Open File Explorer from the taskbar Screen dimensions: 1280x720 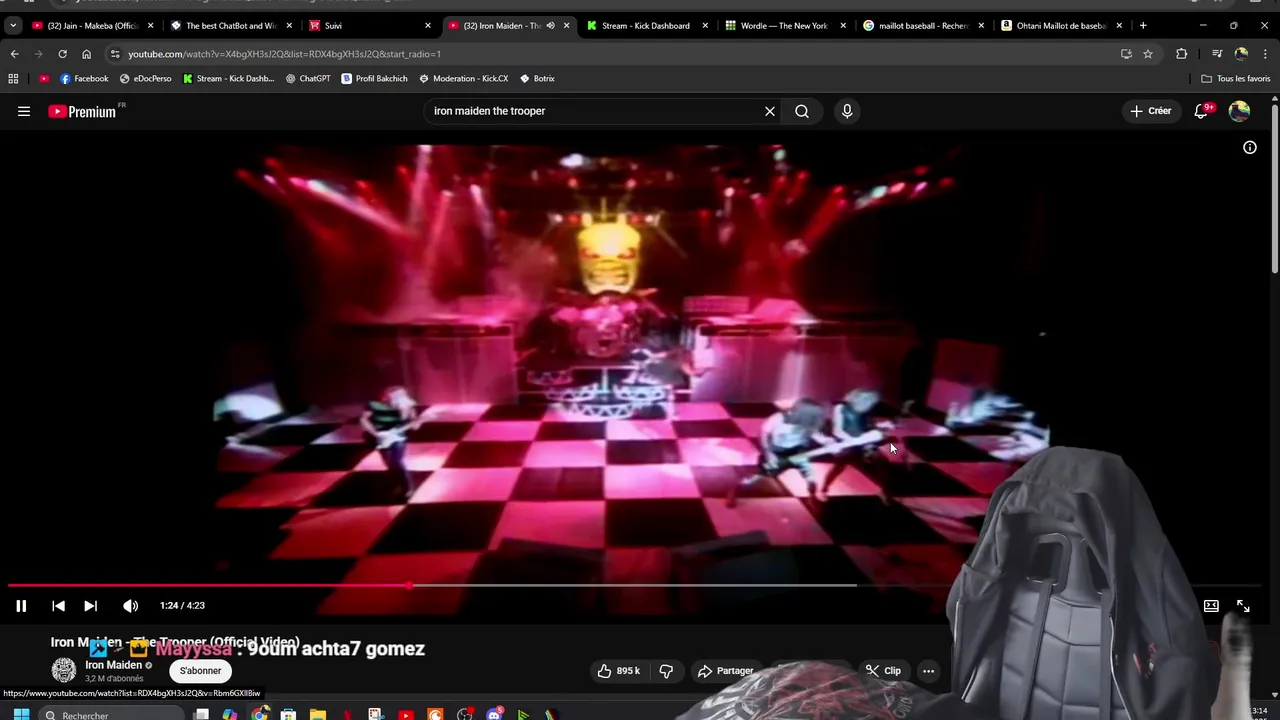click(317, 715)
